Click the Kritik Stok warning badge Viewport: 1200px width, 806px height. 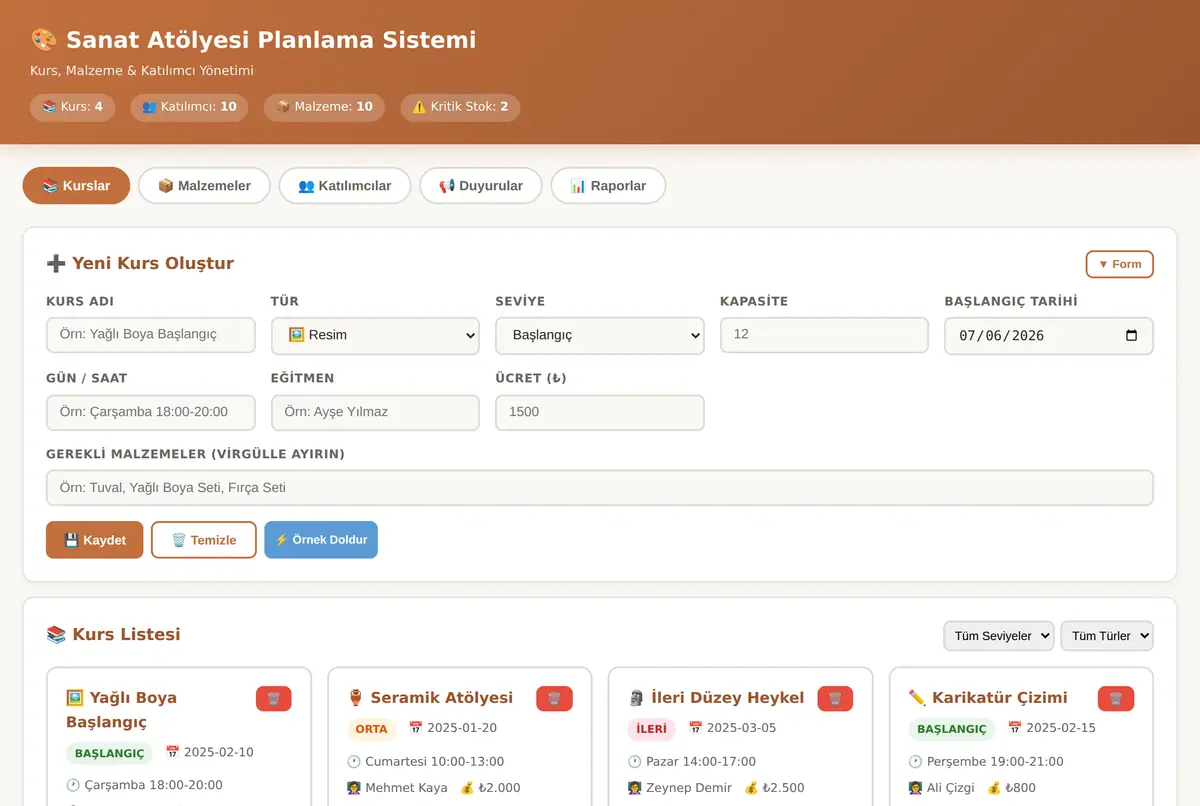tap(460, 107)
